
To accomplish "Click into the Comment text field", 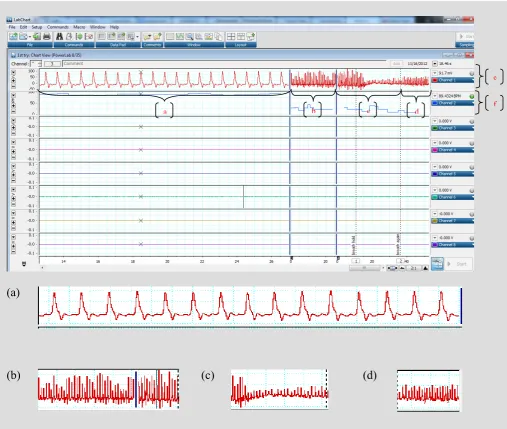I will point(224,64).
